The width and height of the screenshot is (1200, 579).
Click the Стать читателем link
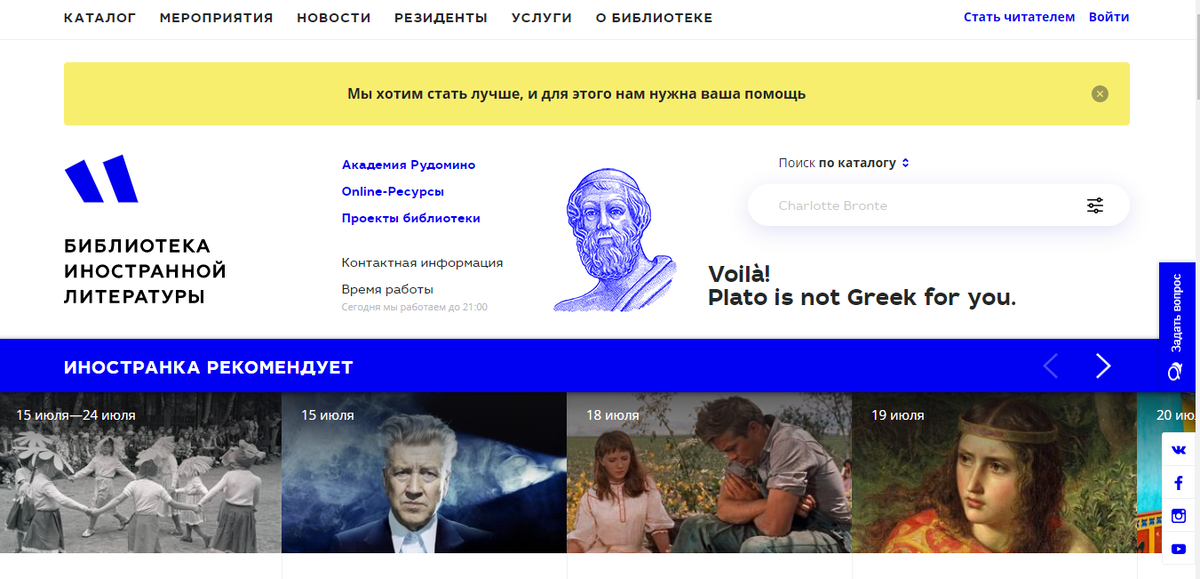click(x=1019, y=17)
